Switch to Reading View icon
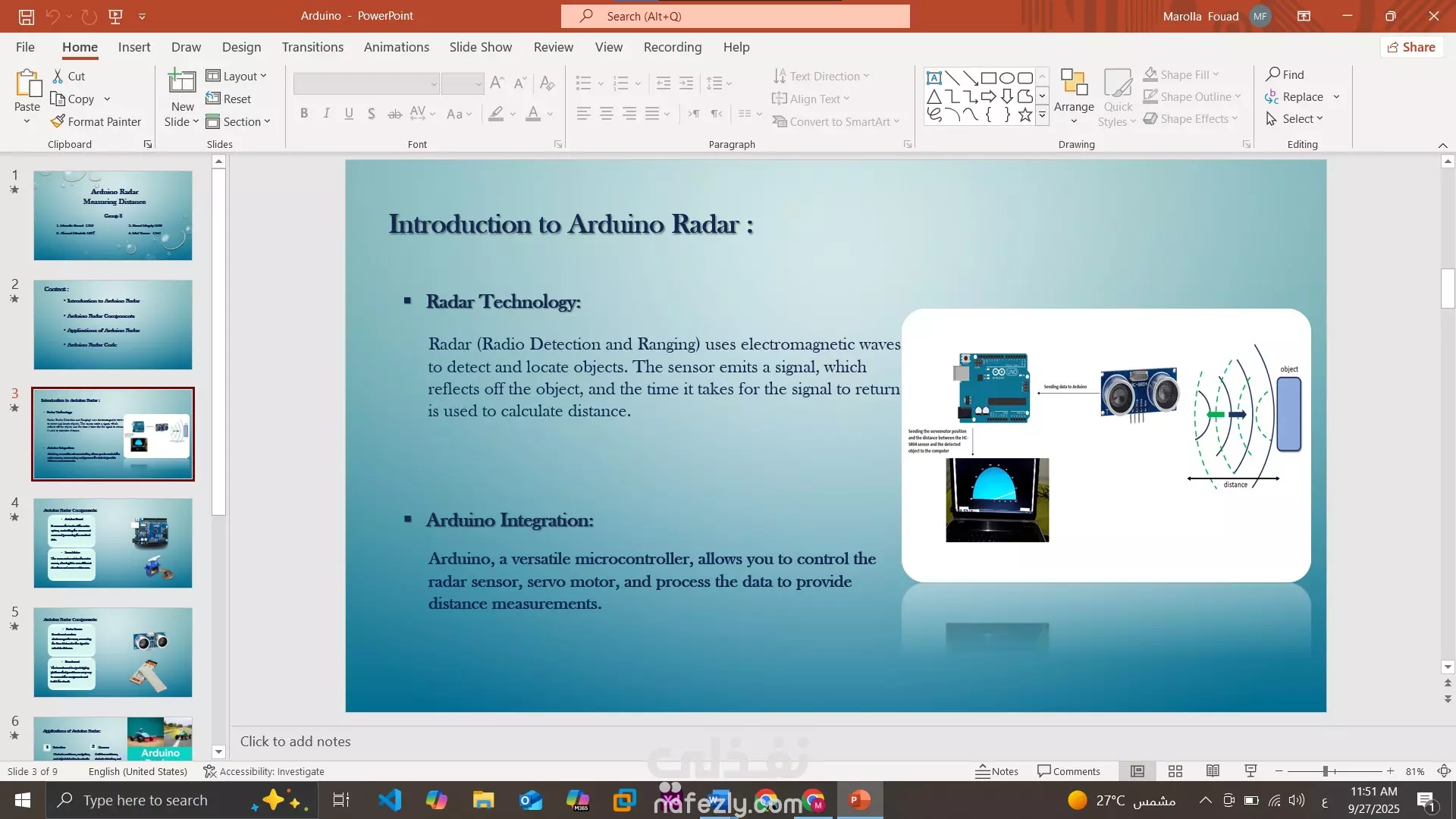Image resolution: width=1456 pixels, height=819 pixels. point(1213,771)
